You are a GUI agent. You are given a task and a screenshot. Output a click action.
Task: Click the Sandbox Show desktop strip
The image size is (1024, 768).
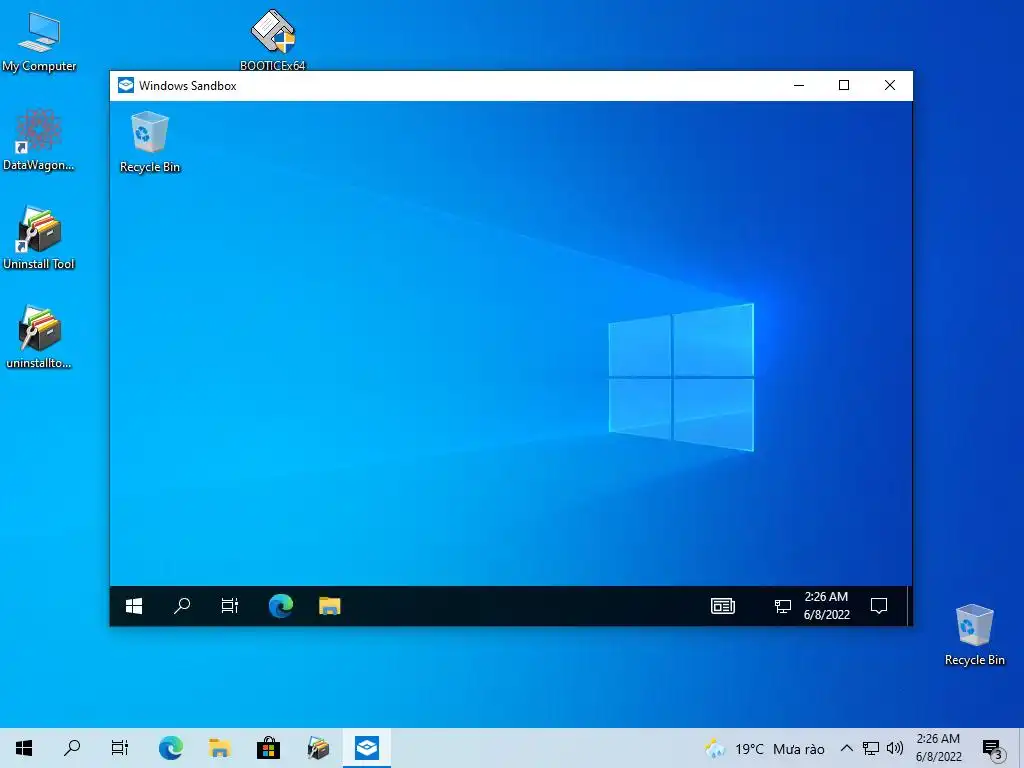[x=908, y=606]
